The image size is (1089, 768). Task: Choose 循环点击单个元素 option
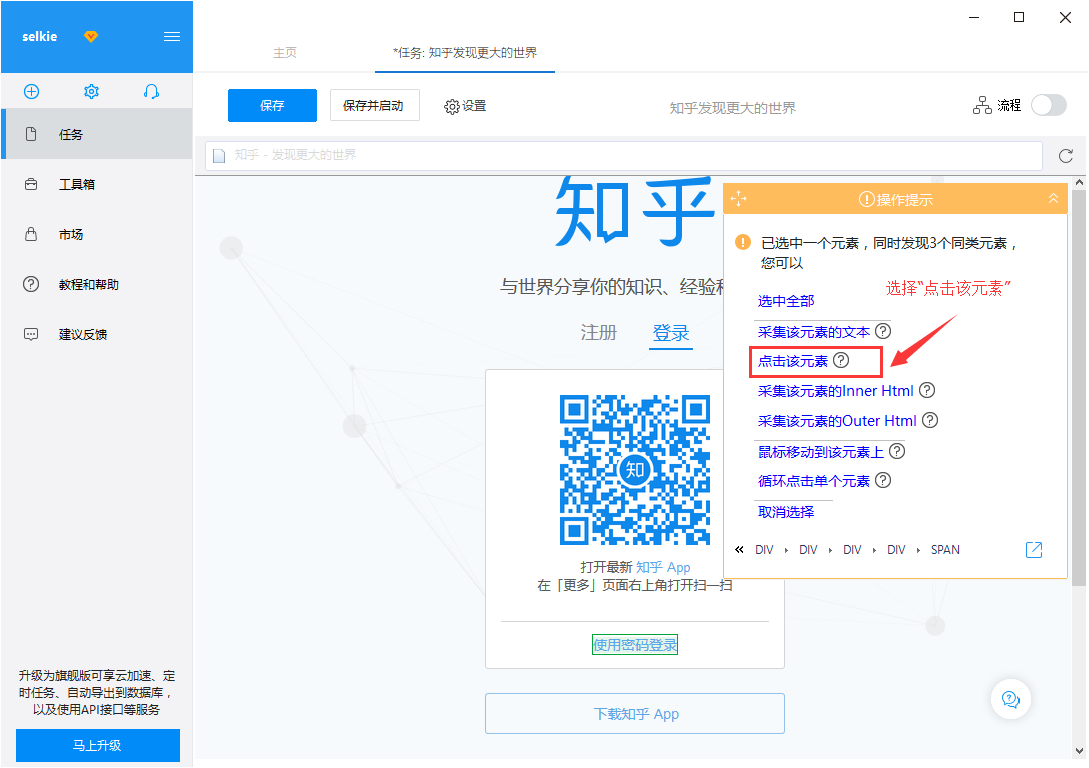pos(813,481)
